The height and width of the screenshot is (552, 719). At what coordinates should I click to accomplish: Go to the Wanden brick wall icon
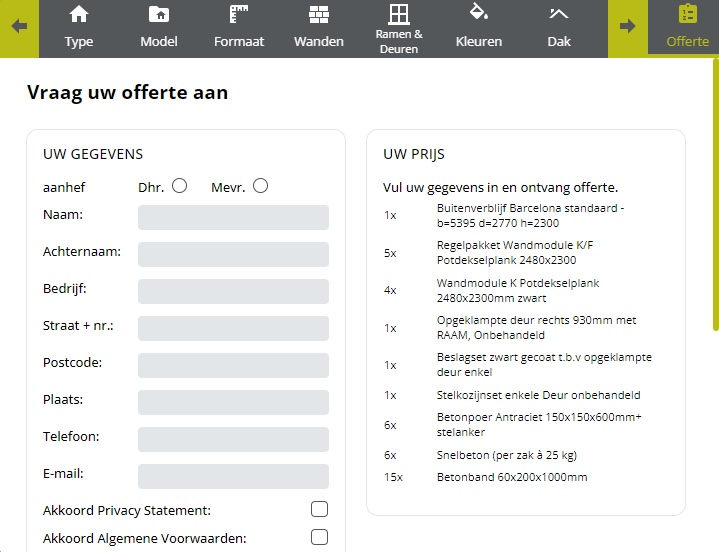point(319,14)
